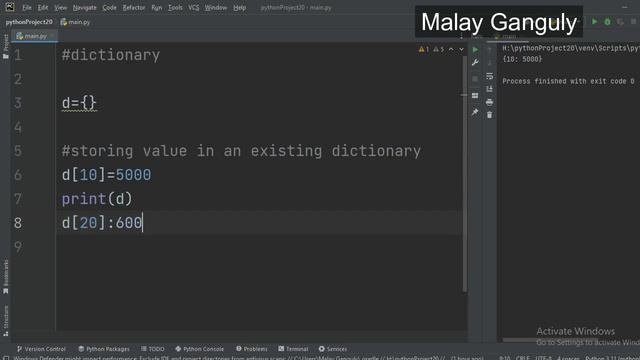Click the yellow warning count indicator
Image resolution: width=640 pixels, height=360 pixels.
point(424,49)
